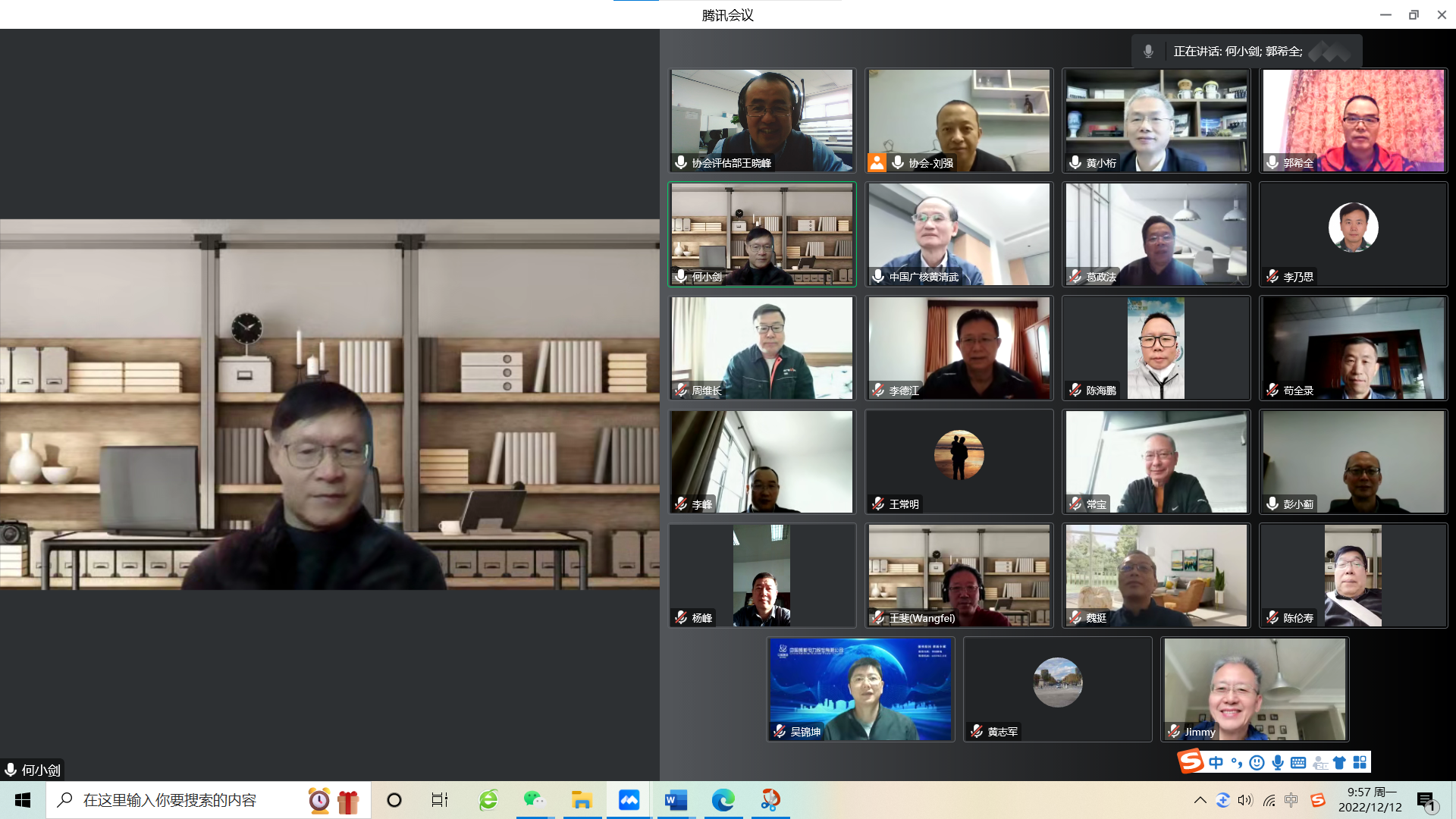Toggle Sogou Chinese/English mode button
Screen dimensions: 1456x819
coord(1216,763)
